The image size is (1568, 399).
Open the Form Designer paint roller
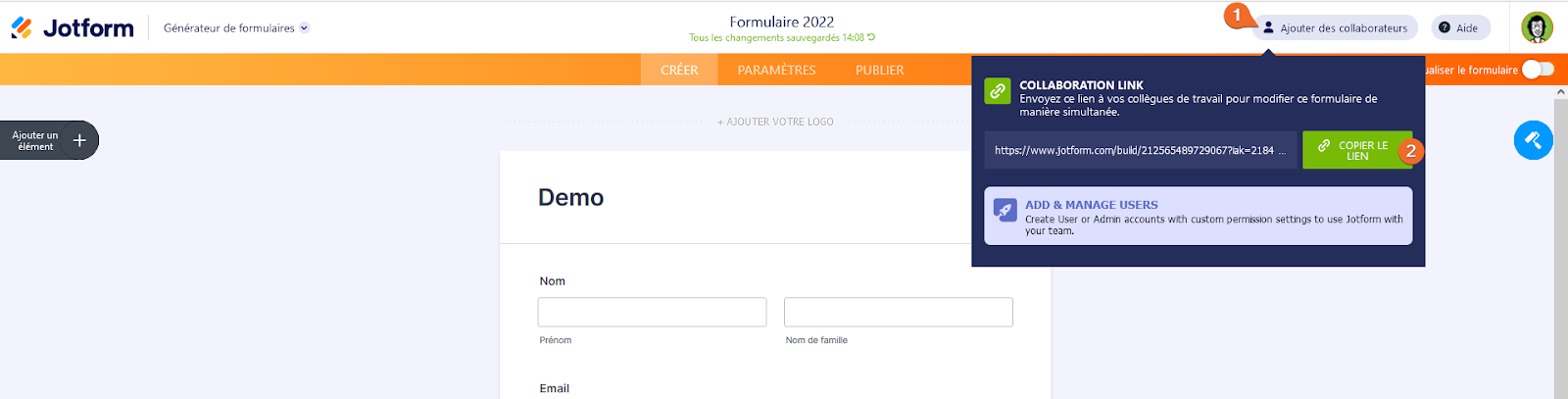coord(1533,140)
